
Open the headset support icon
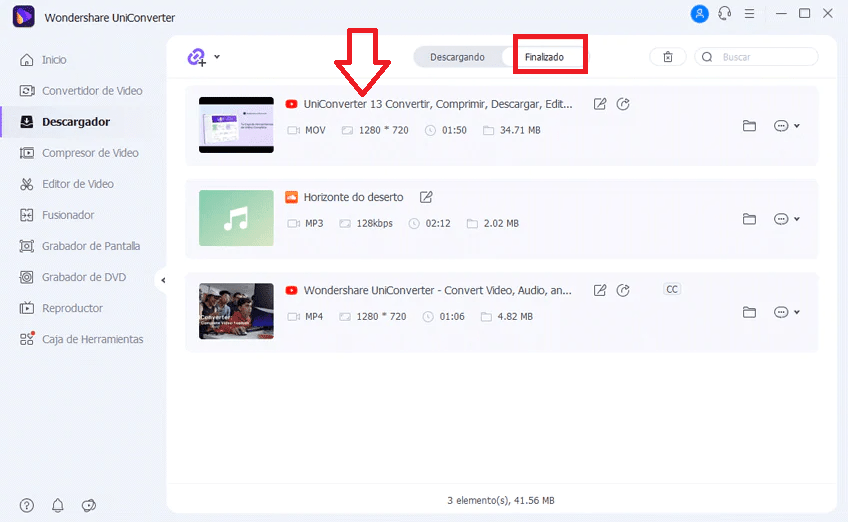(x=725, y=14)
